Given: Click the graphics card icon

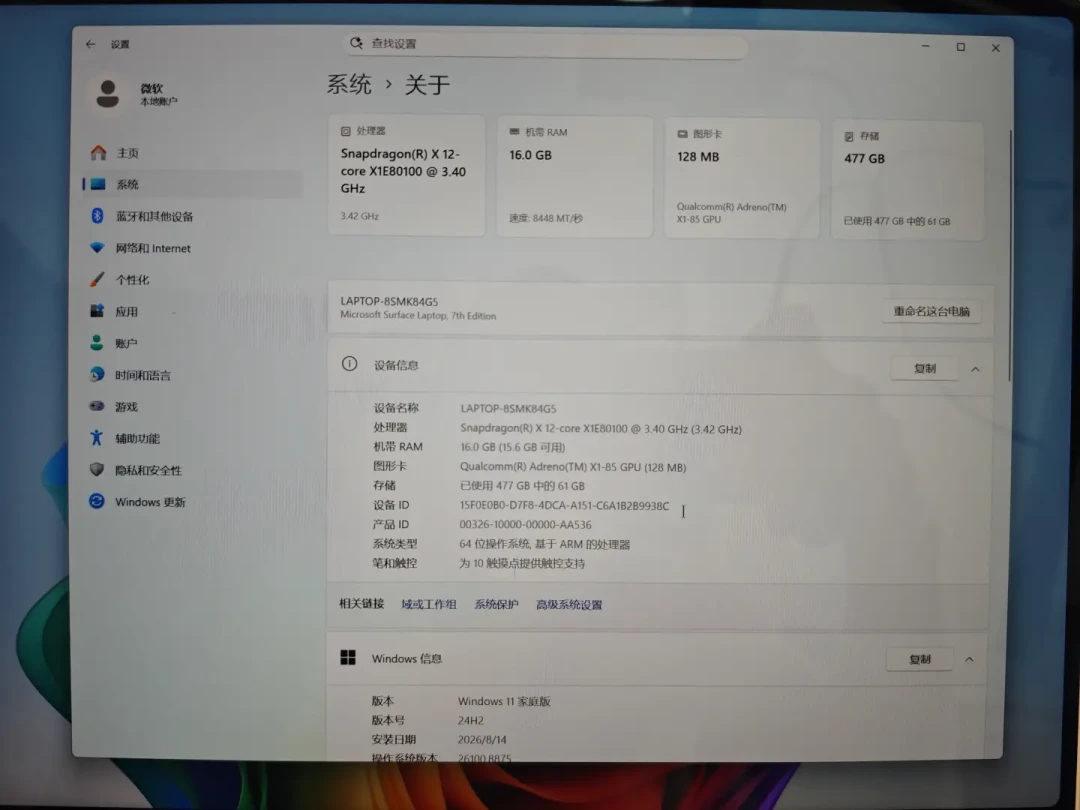Looking at the screenshot, I should tap(682, 134).
